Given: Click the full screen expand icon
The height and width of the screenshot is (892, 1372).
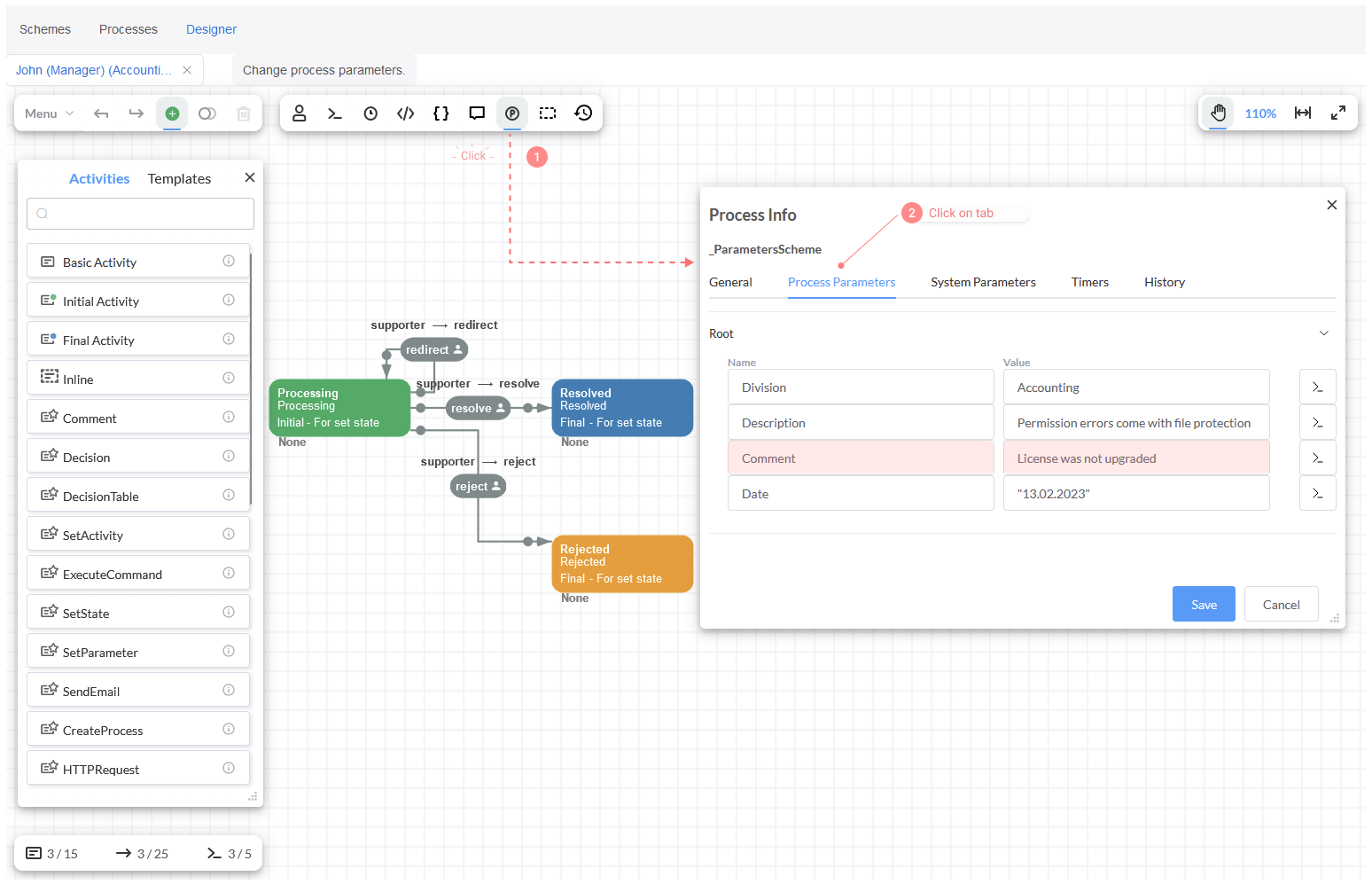Looking at the screenshot, I should click(x=1338, y=113).
